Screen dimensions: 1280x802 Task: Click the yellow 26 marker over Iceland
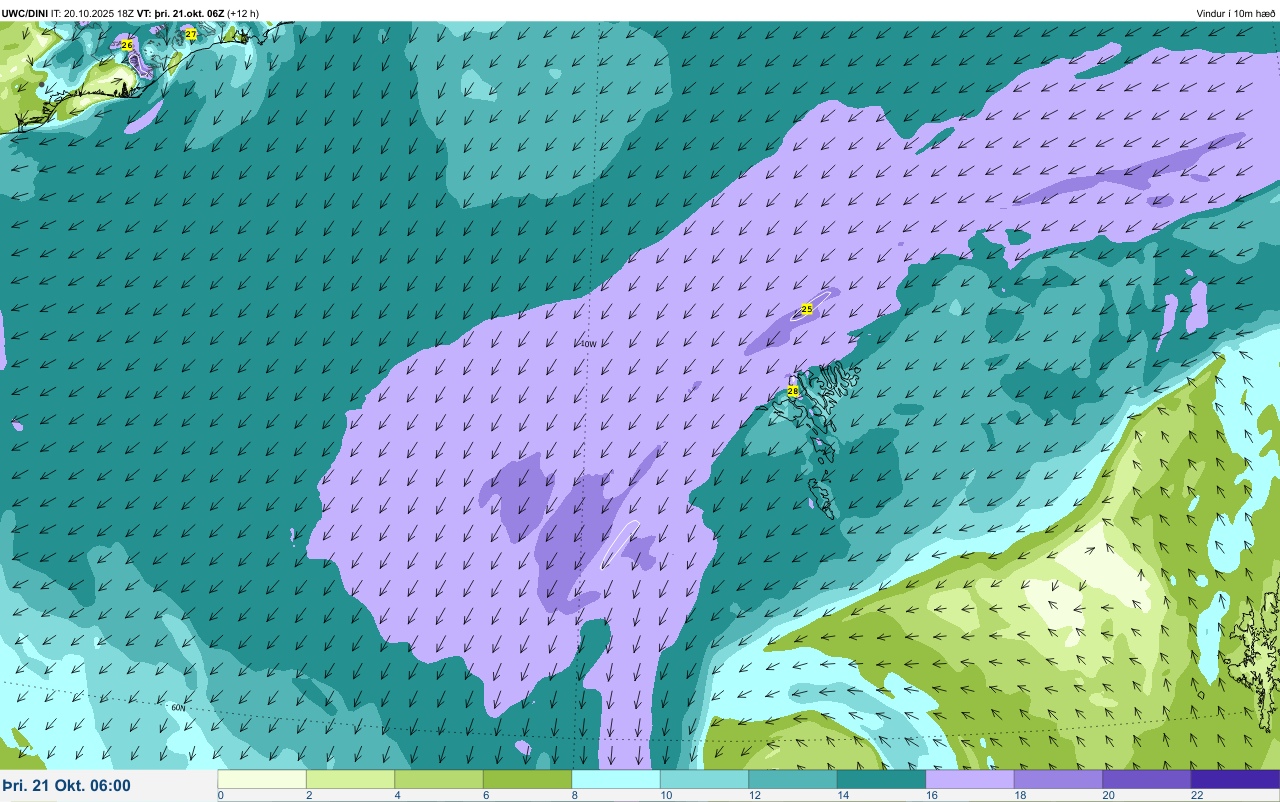click(x=127, y=45)
